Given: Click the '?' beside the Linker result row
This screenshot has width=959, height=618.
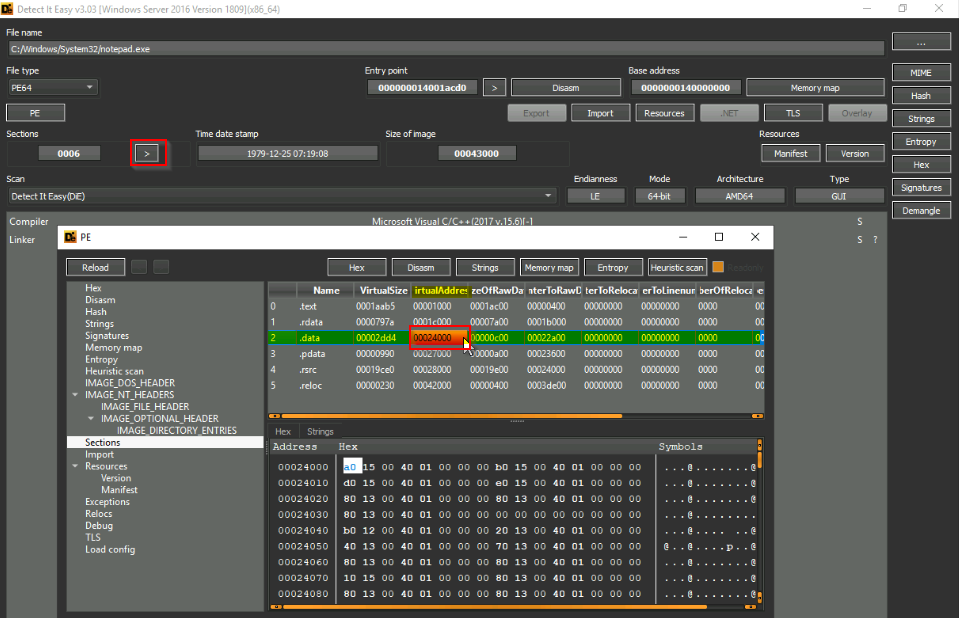Looking at the screenshot, I should point(875,240).
